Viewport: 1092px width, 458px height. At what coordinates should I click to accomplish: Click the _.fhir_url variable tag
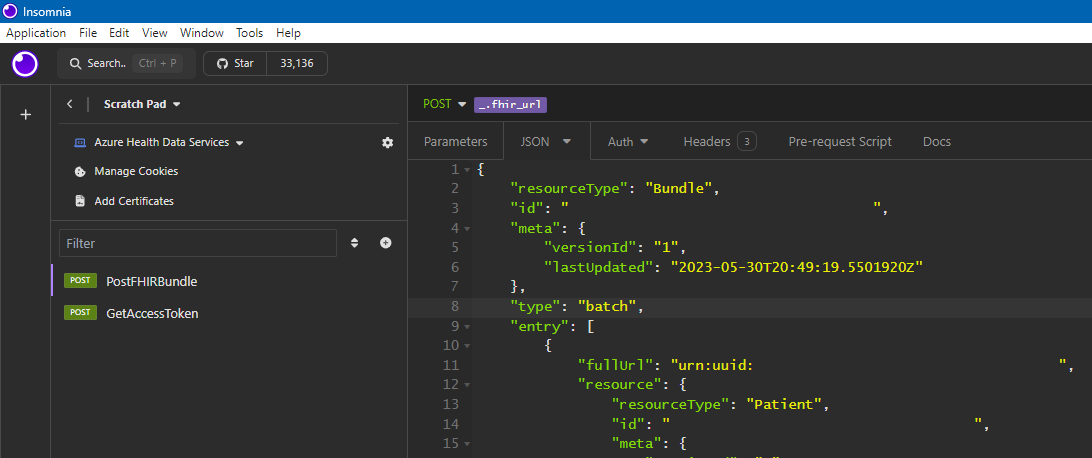[x=510, y=104]
